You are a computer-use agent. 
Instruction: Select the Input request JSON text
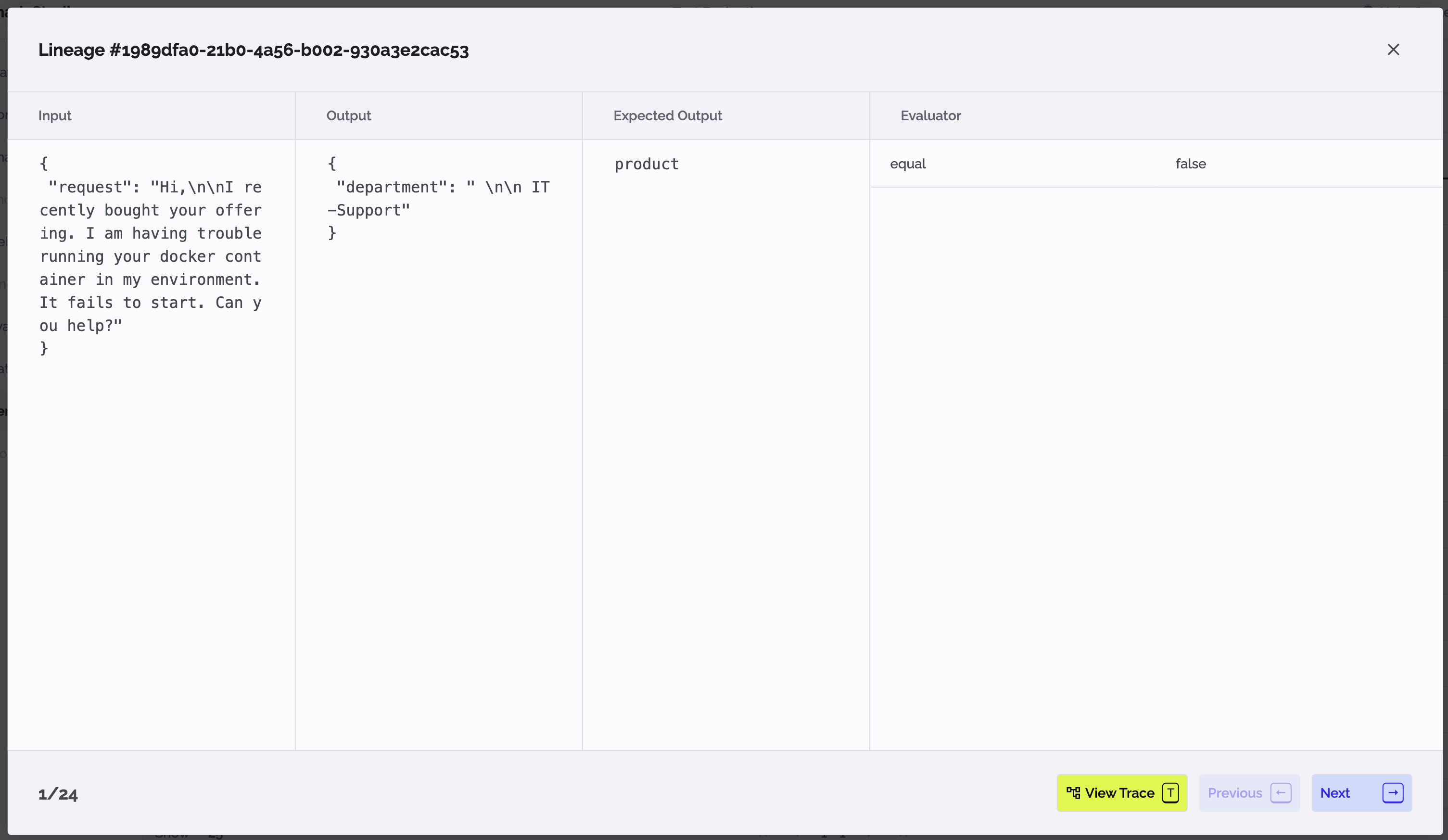coord(151,255)
